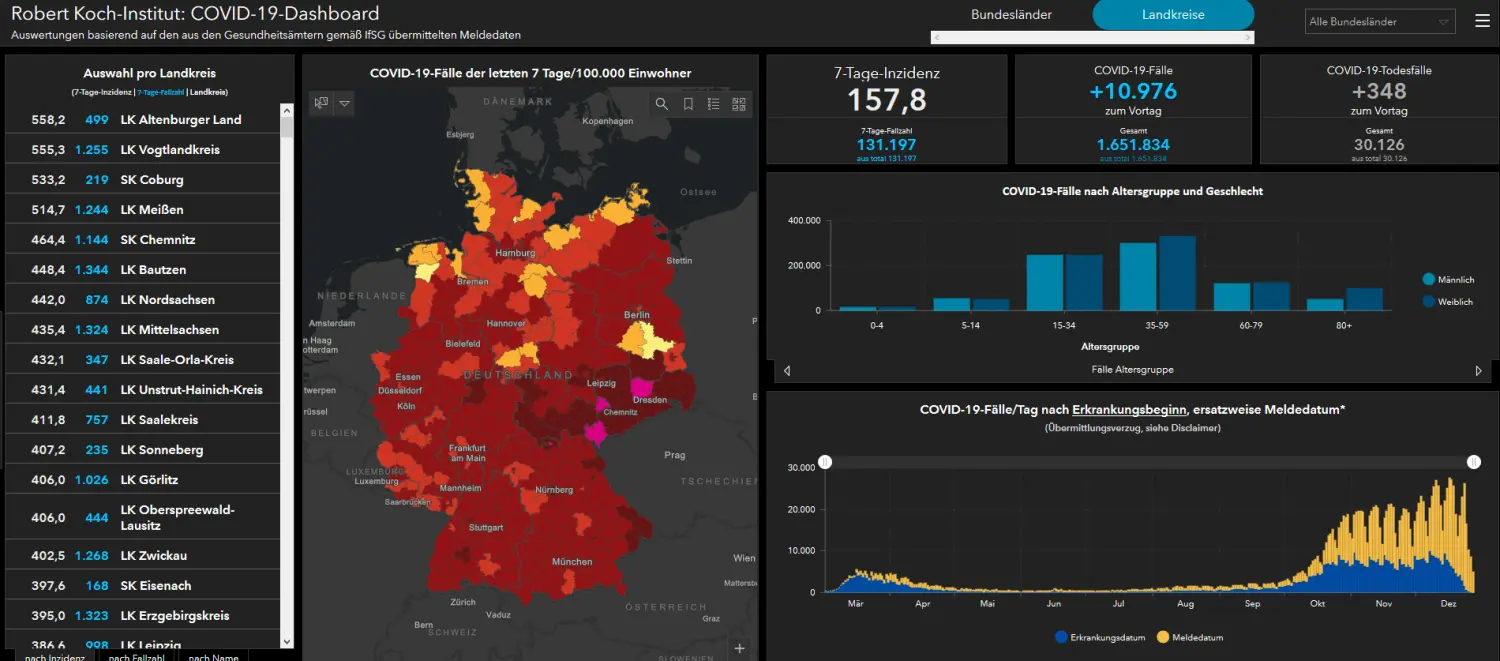The width and height of the screenshot is (1500, 661).
Task: Activate the map selection tool icon
Action: [x=322, y=103]
